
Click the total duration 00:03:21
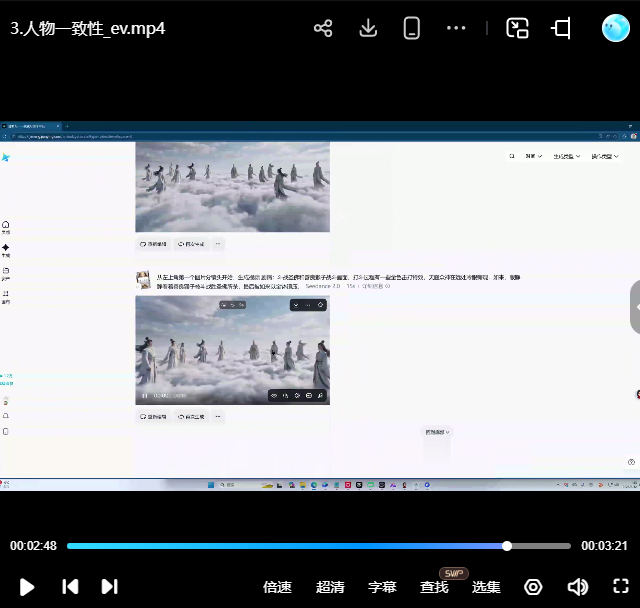tap(604, 546)
